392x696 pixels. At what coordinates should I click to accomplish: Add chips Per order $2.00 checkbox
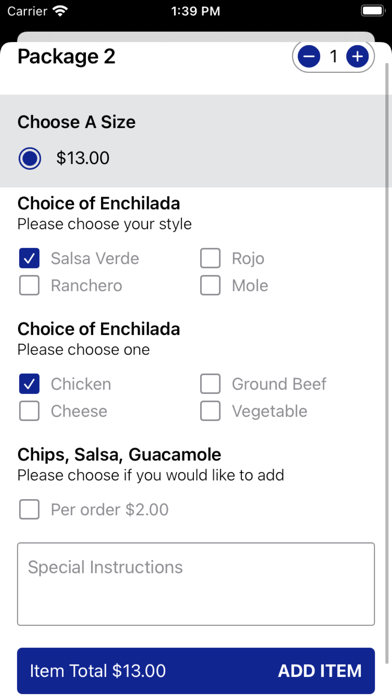29,510
